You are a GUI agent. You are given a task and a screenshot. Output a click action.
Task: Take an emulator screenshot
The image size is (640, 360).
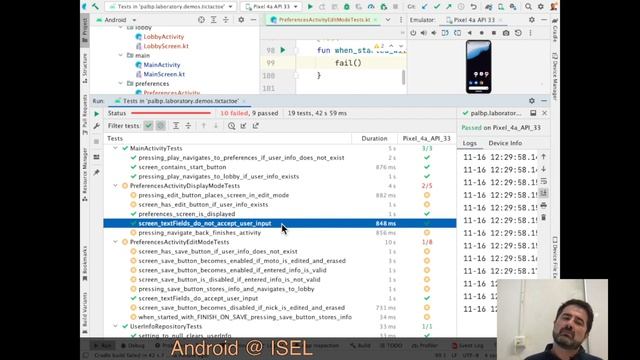[506, 33]
